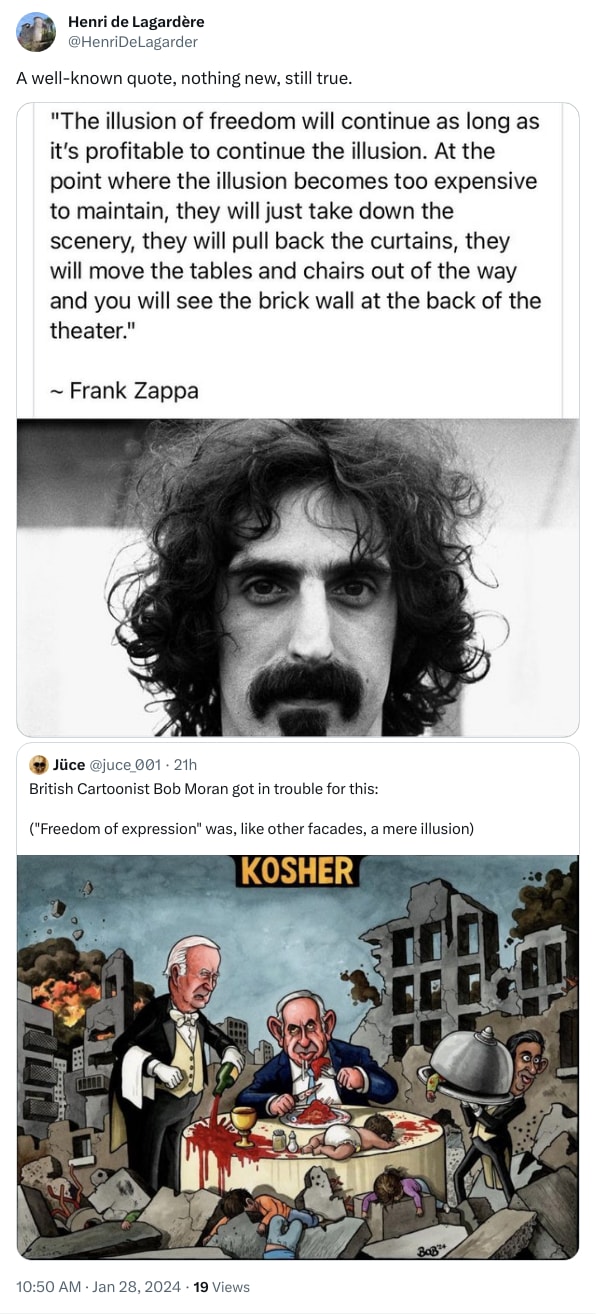Click the '~ Frank Zappa' attribution line
The width and height of the screenshot is (611, 1314).
[124, 391]
